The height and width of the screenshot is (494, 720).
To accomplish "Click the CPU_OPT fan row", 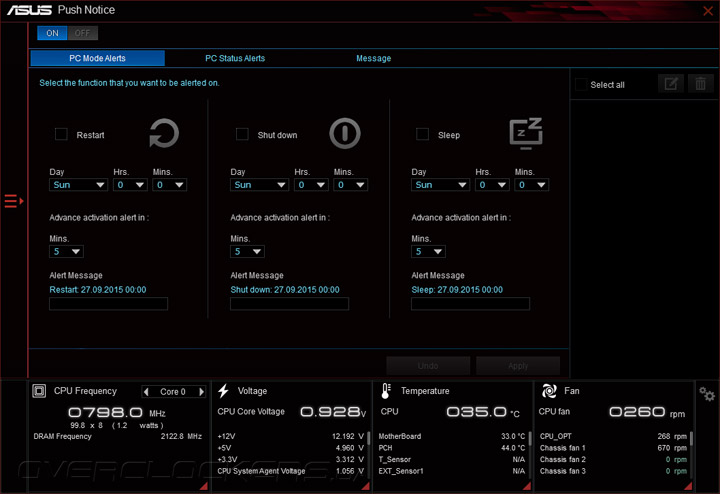I will 613,436.
